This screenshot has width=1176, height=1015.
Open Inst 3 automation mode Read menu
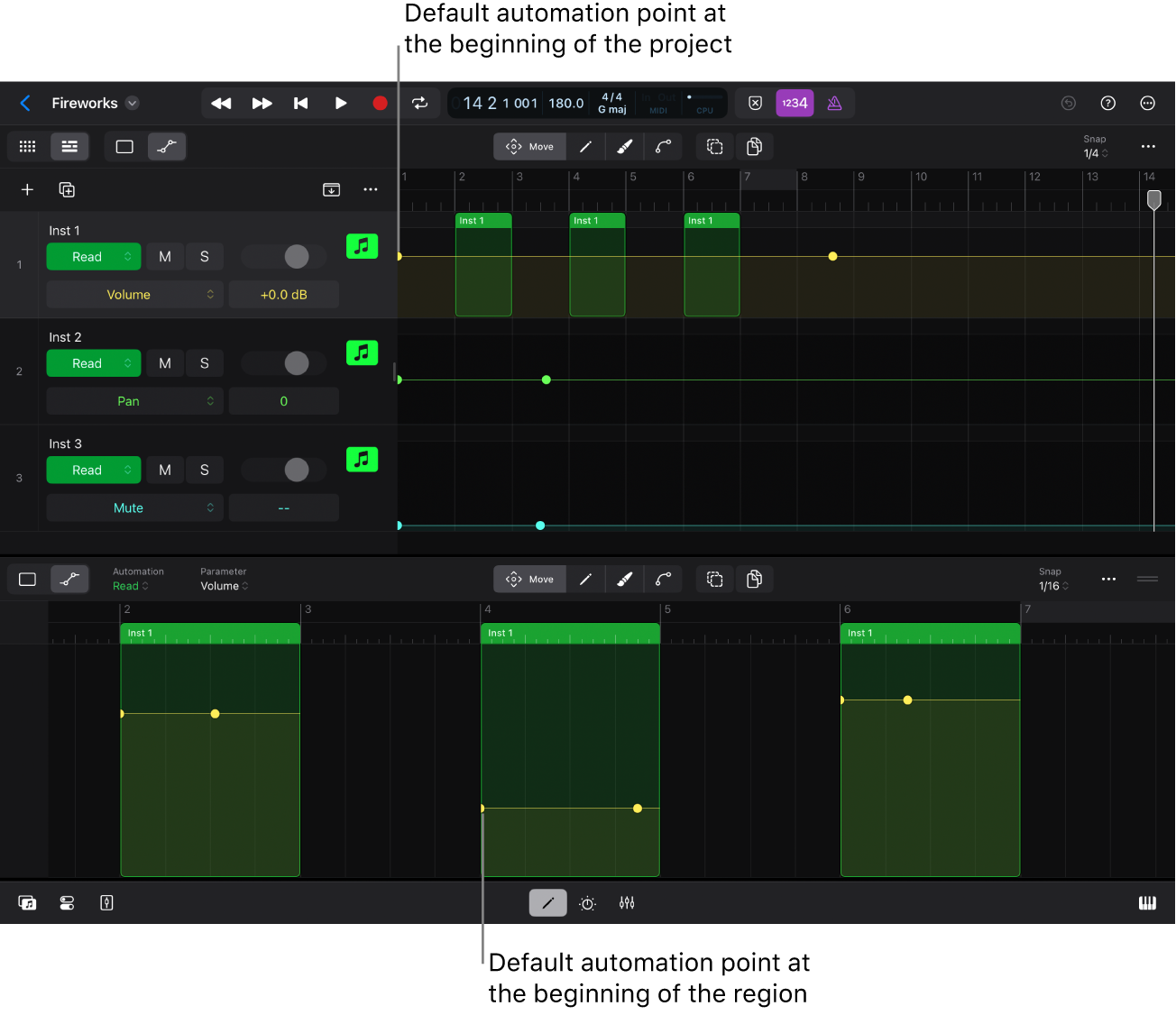pyautogui.click(x=94, y=470)
